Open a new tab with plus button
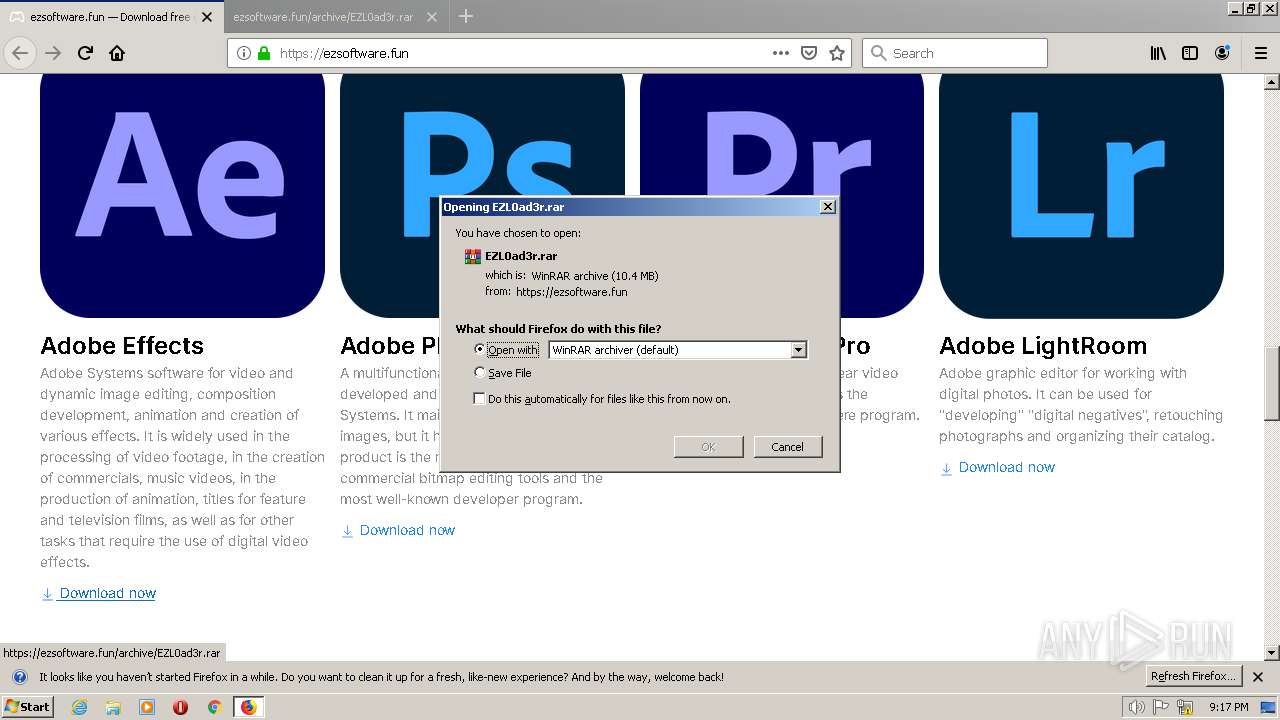The width and height of the screenshot is (1280, 720). (x=466, y=16)
